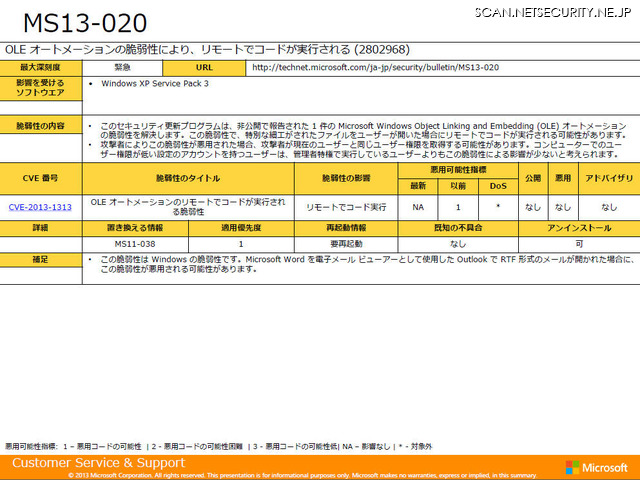The image size is (640, 480).
Task: Click the MS13-020 slide title
Action: coord(85,23)
